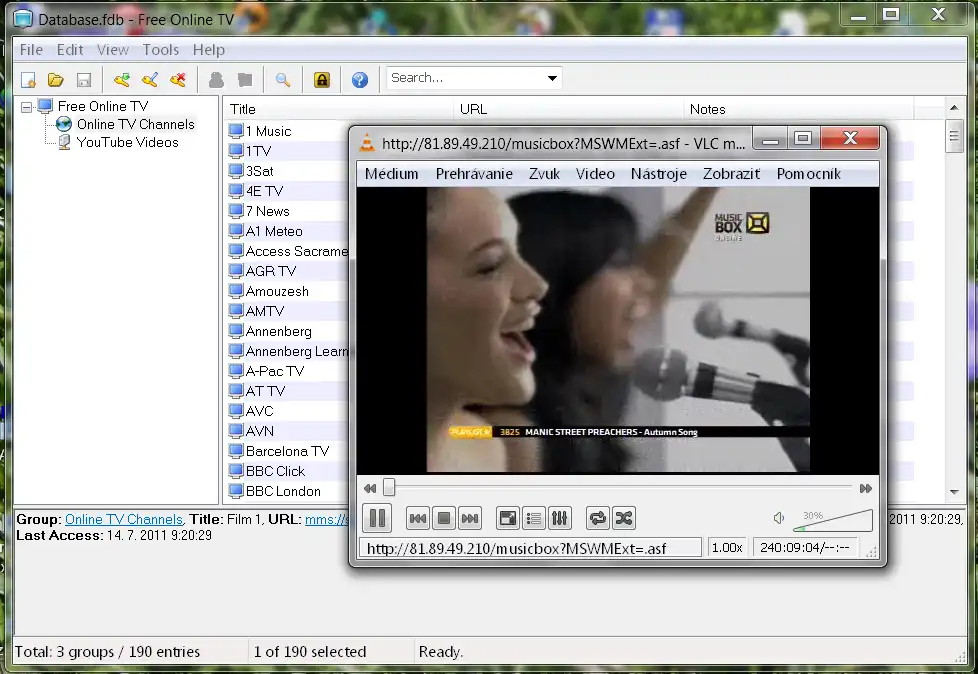The height and width of the screenshot is (674, 978).
Task: Click the grey flag toolbar icon
Action: click(x=245, y=80)
